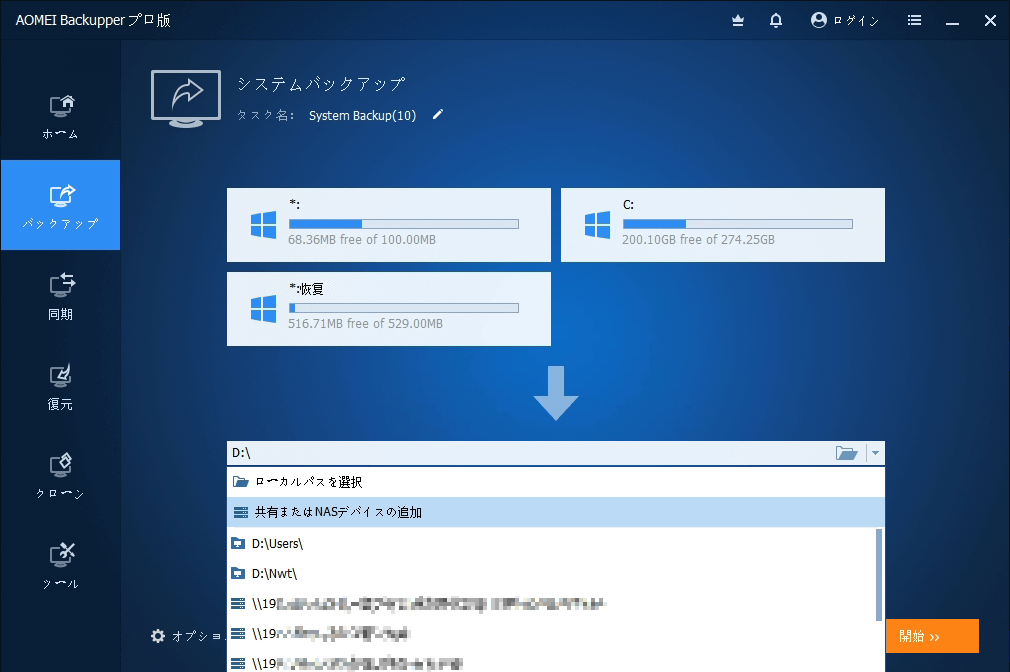Collapse the destination path dropdown arrow
This screenshot has height=672, width=1010.
[875, 453]
